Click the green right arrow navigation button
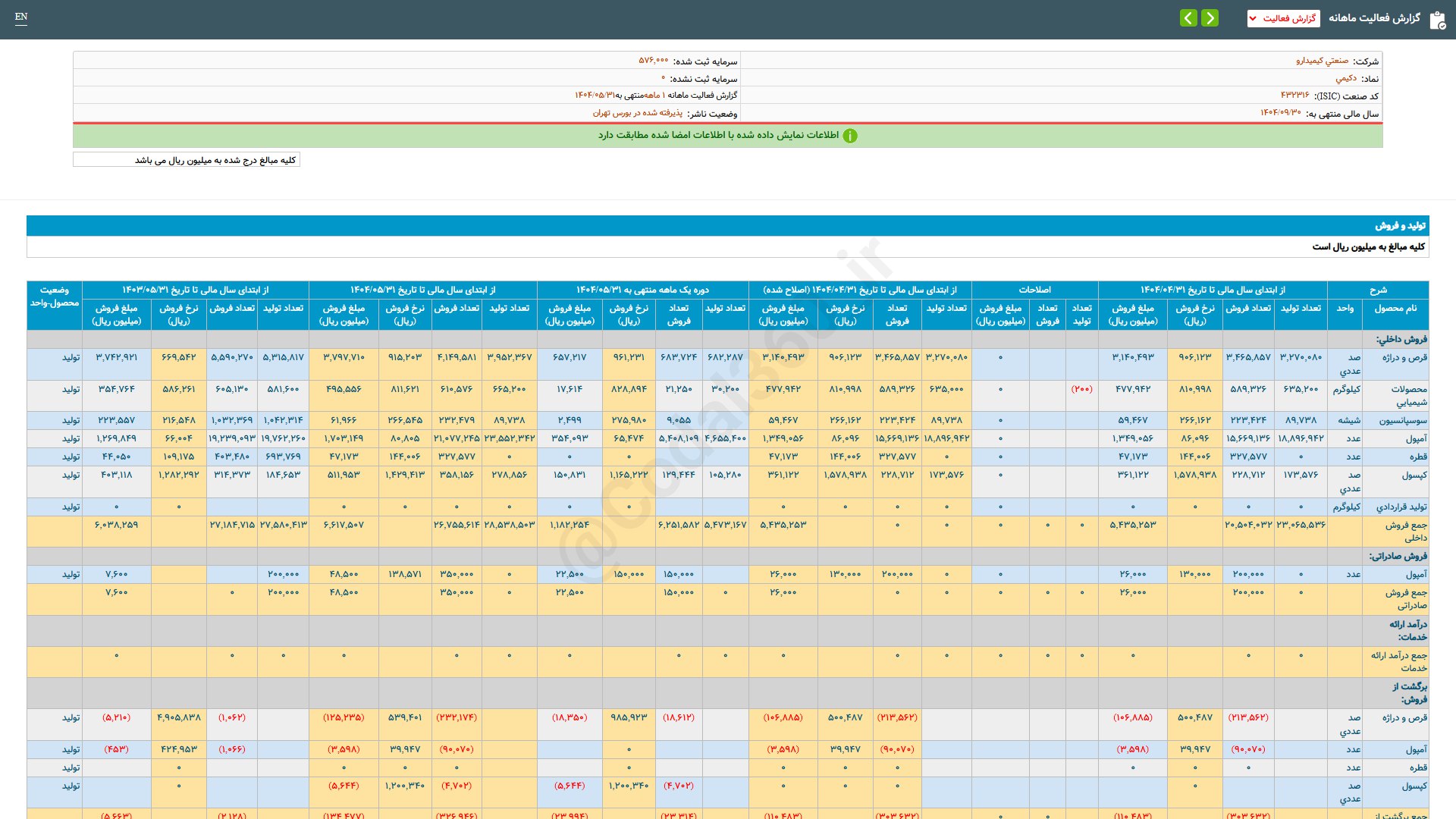The width and height of the screenshot is (1456, 819). pos(1210,17)
